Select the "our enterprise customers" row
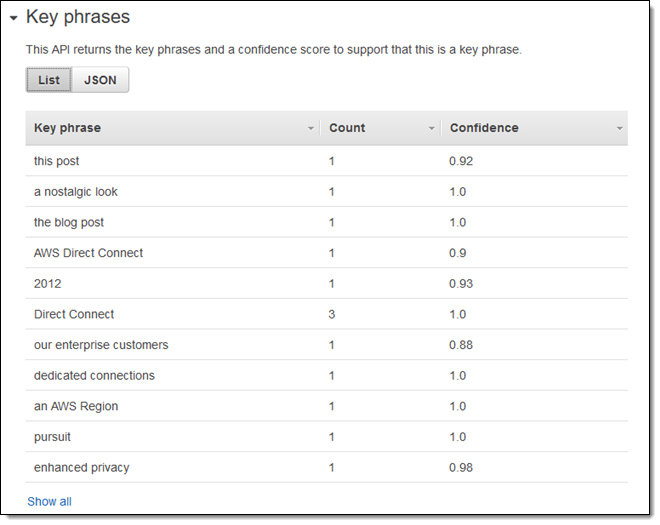This screenshot has width=660, height=525. [101, 345]
